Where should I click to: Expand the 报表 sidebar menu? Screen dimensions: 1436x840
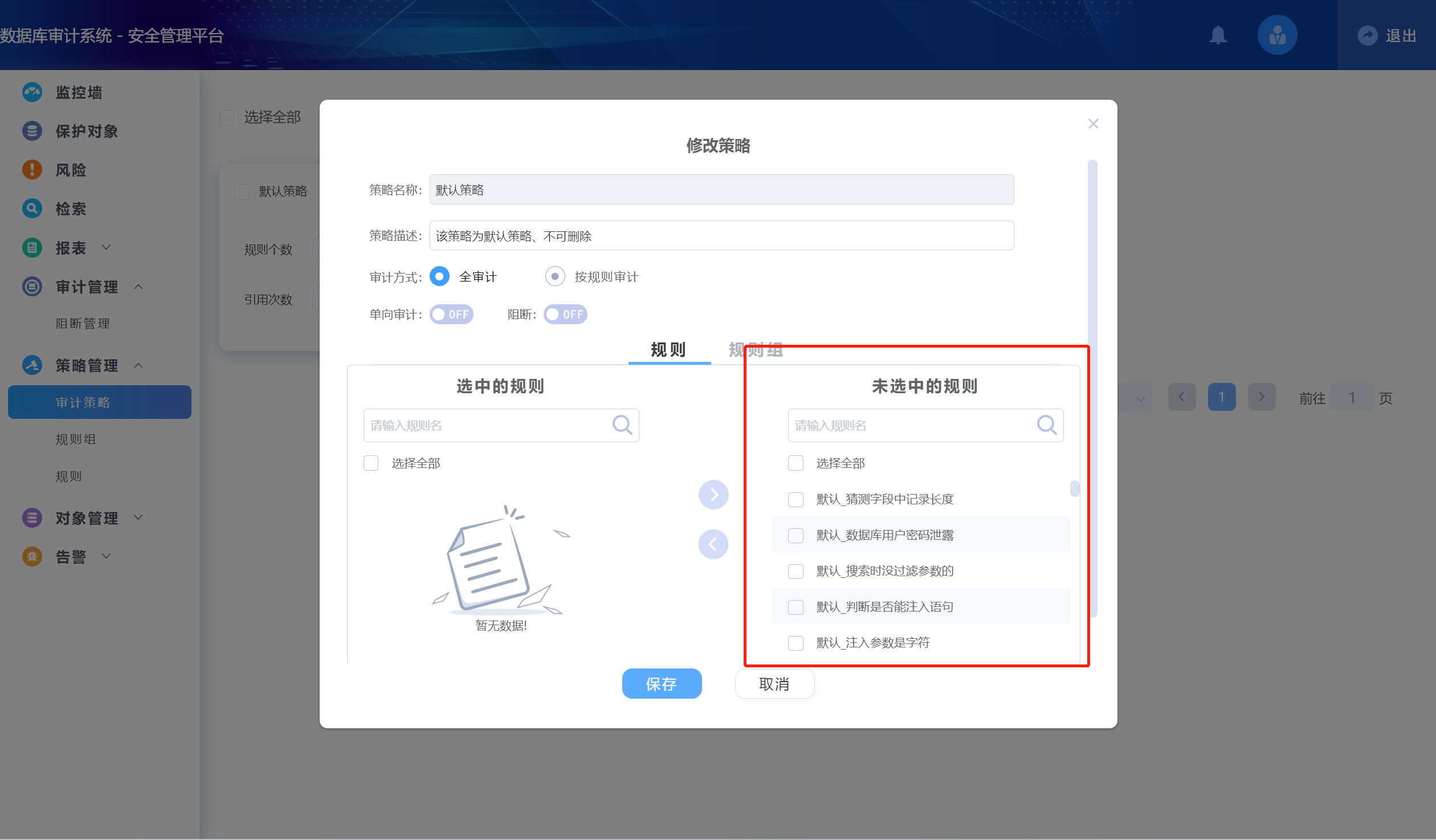point(71,248)
